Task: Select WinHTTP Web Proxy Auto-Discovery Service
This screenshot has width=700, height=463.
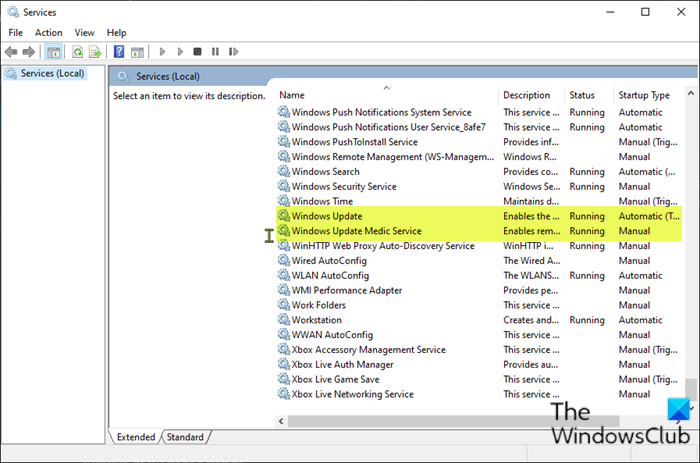Action: coord(479,246)
